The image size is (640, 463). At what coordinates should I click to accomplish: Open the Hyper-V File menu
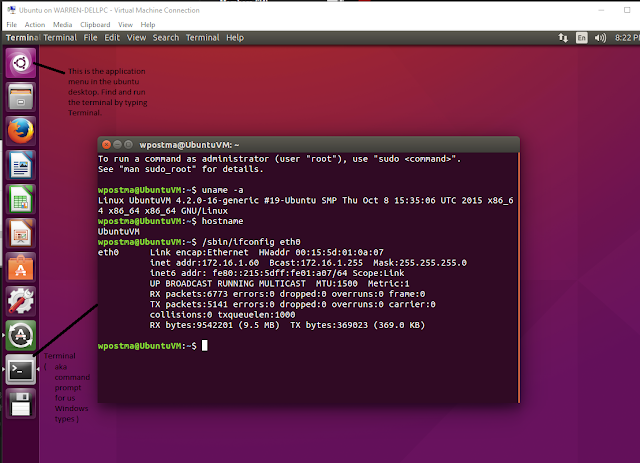(11, 24)
